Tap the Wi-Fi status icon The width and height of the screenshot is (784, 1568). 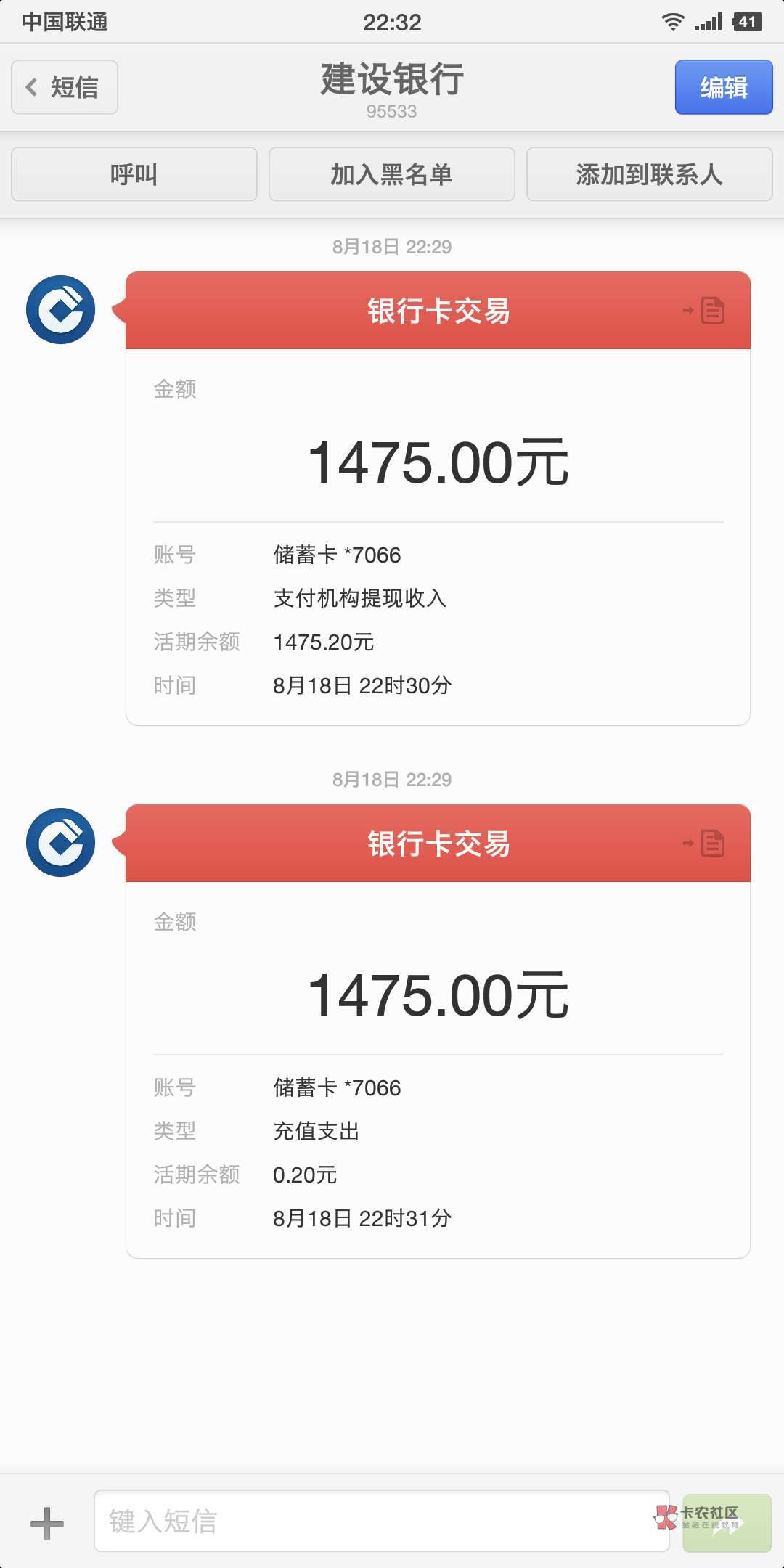[673, 22]
